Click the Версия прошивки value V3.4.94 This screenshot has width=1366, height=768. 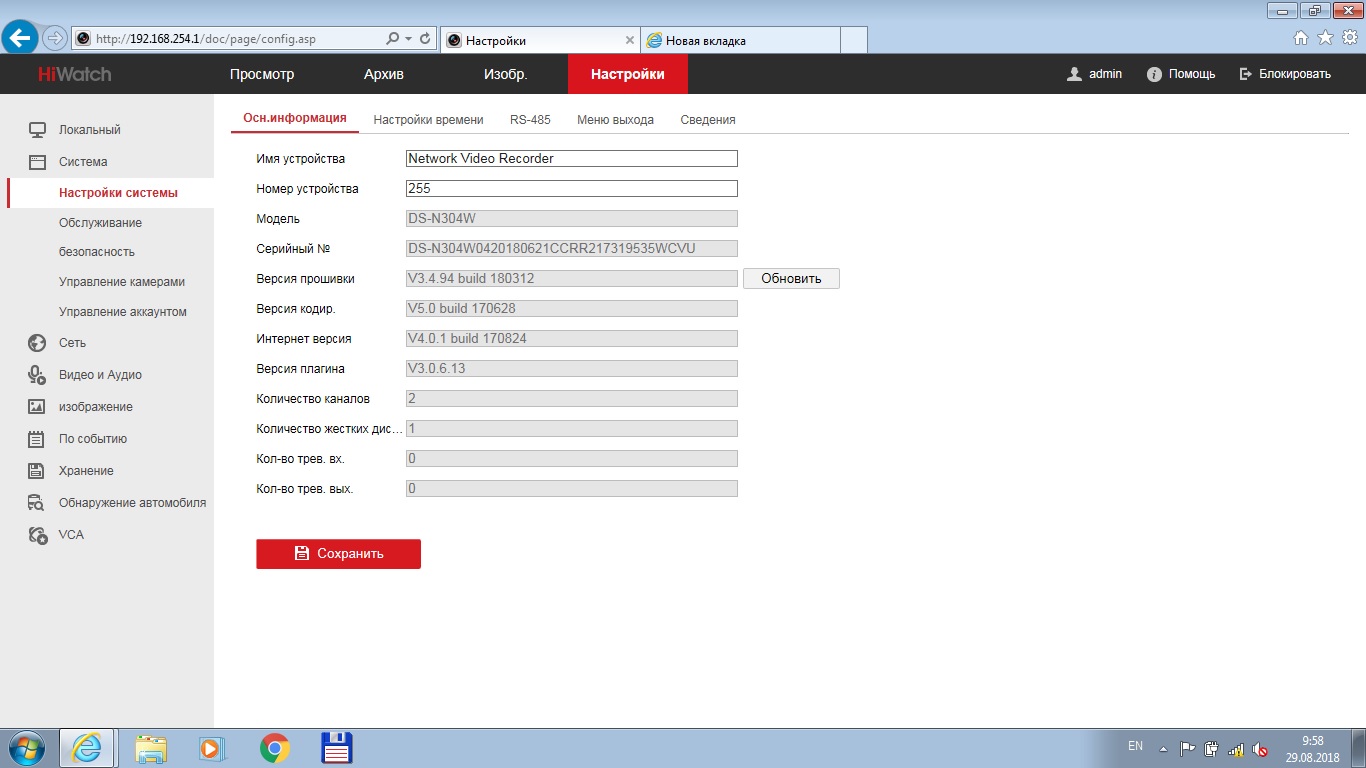tap(572, 278)
